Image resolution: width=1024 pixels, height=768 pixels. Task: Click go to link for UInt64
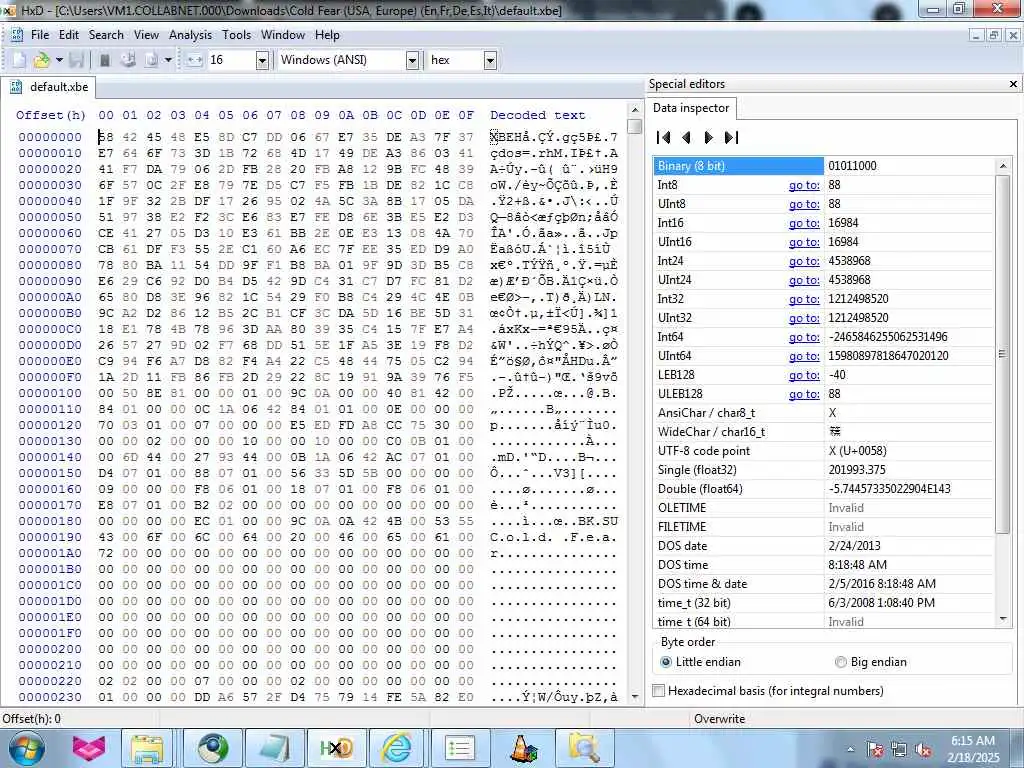(x=804, y=356)
